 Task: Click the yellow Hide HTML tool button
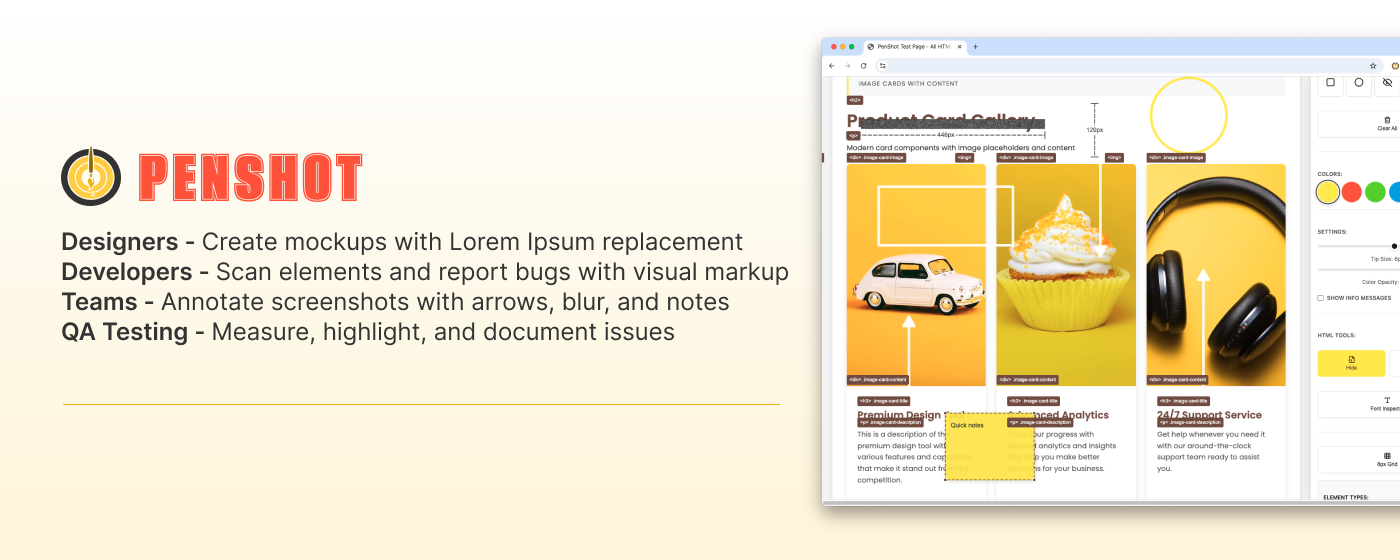(1351, 363)
